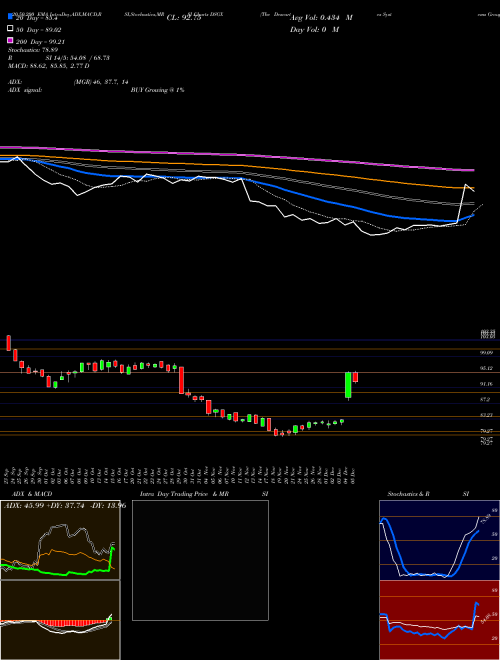Click the MACD histogram panel with red bars
The height and width of the screenshot is (660, 500).
[x=60, y=620]
